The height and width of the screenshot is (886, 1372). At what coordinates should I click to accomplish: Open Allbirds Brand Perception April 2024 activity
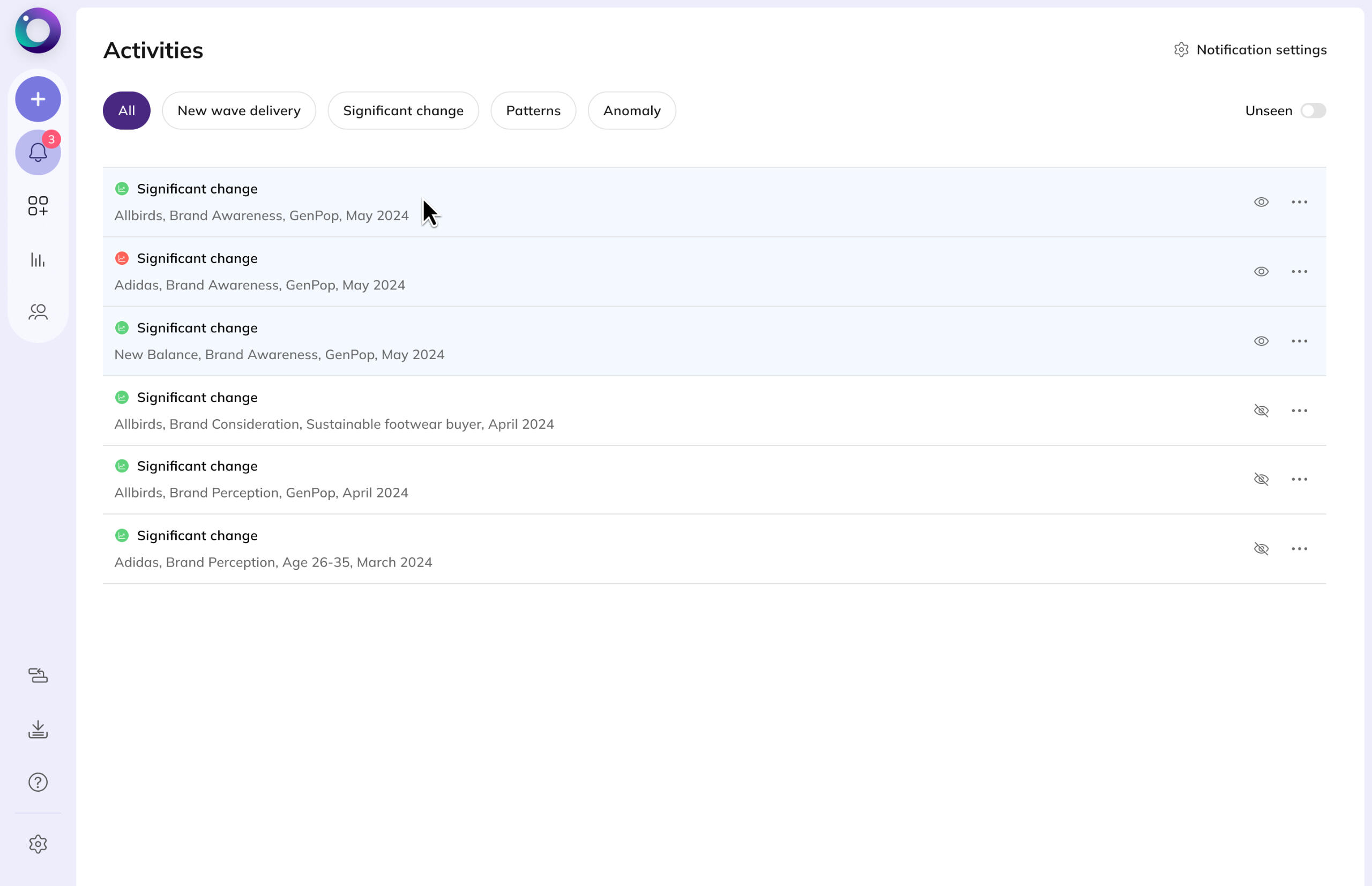click(261, 493)
